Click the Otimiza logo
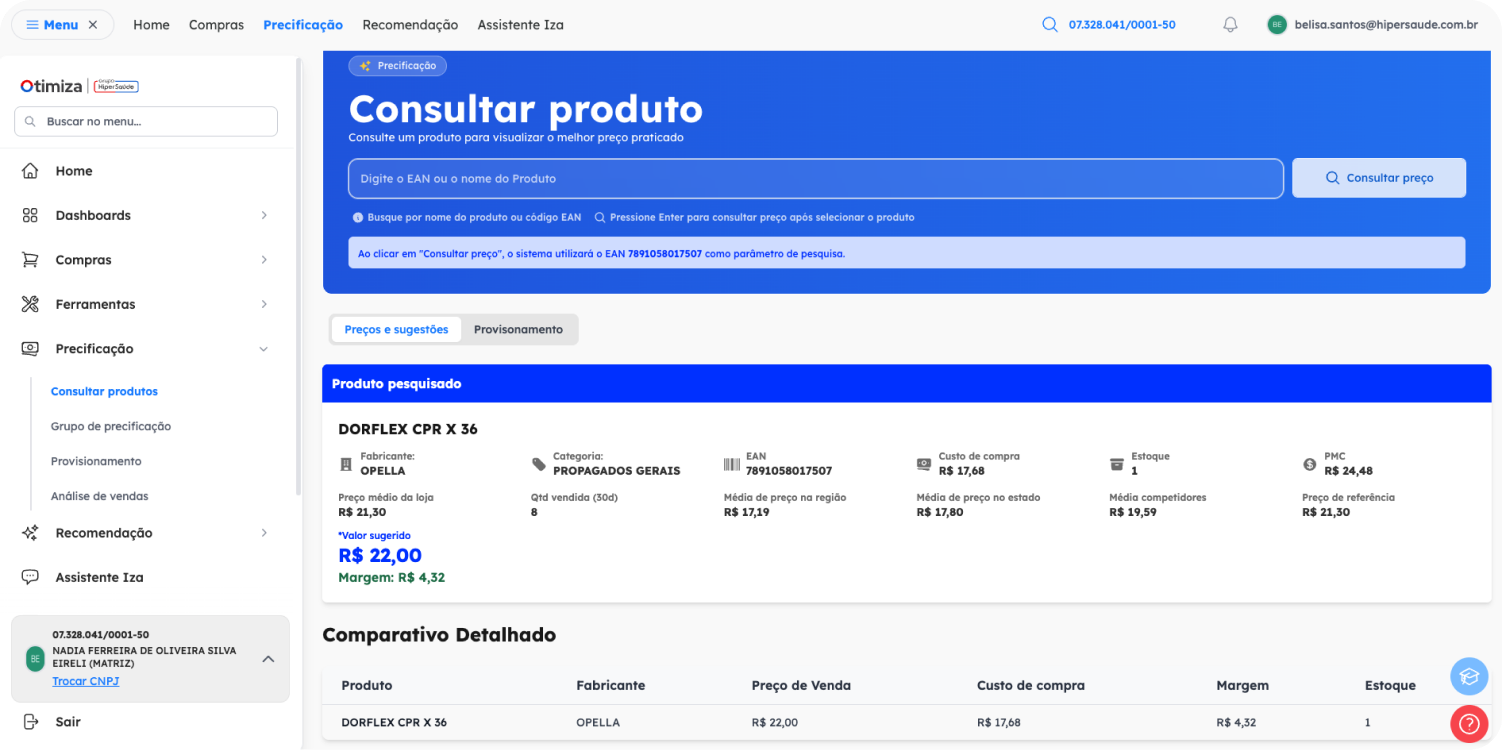 click(51, 86)
